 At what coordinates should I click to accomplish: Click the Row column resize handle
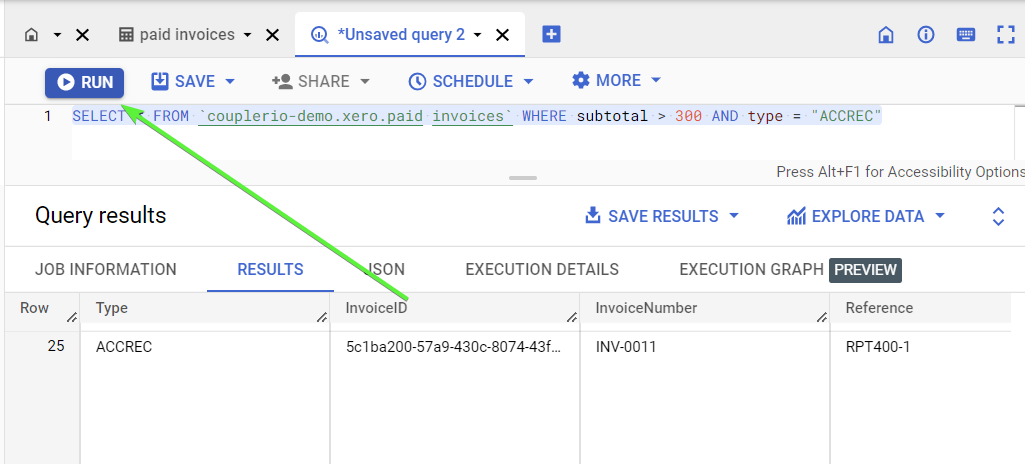(x=72, y=318)
